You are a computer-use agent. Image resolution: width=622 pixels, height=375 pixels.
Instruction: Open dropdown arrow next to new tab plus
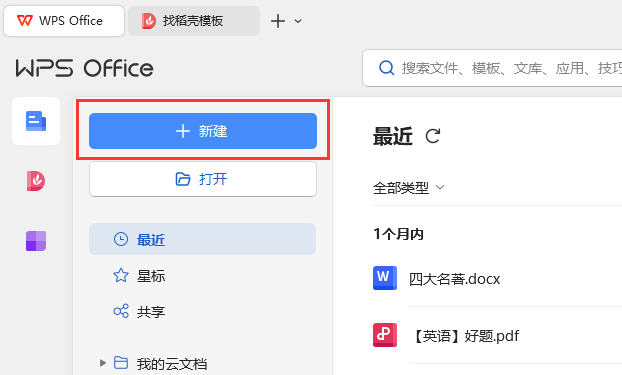pyautogui.click(x=298, y=21)
